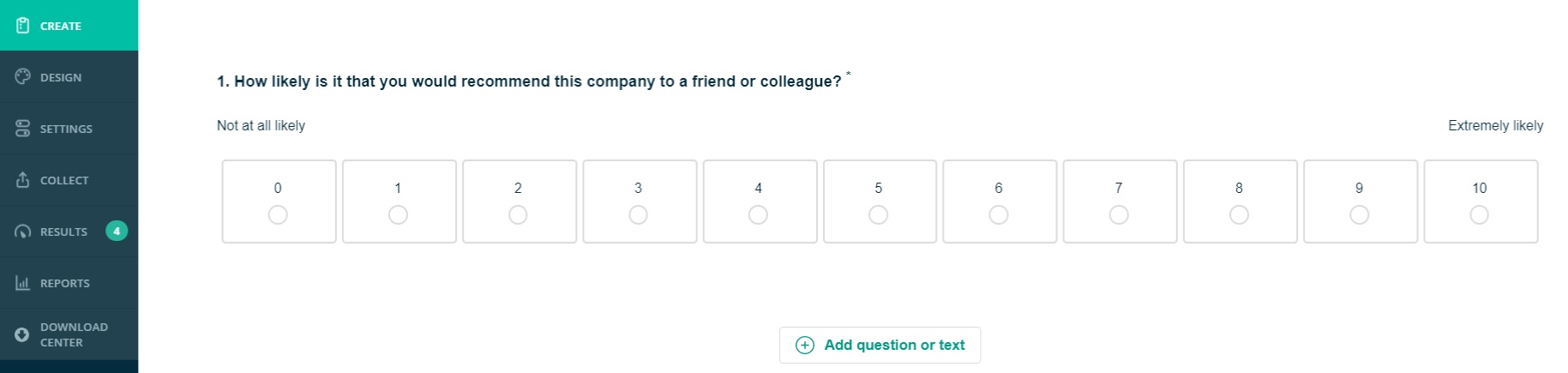Viewport: 1568px width, 373px height.
Task: Click the Results badge showing 4
Action: 117,231
